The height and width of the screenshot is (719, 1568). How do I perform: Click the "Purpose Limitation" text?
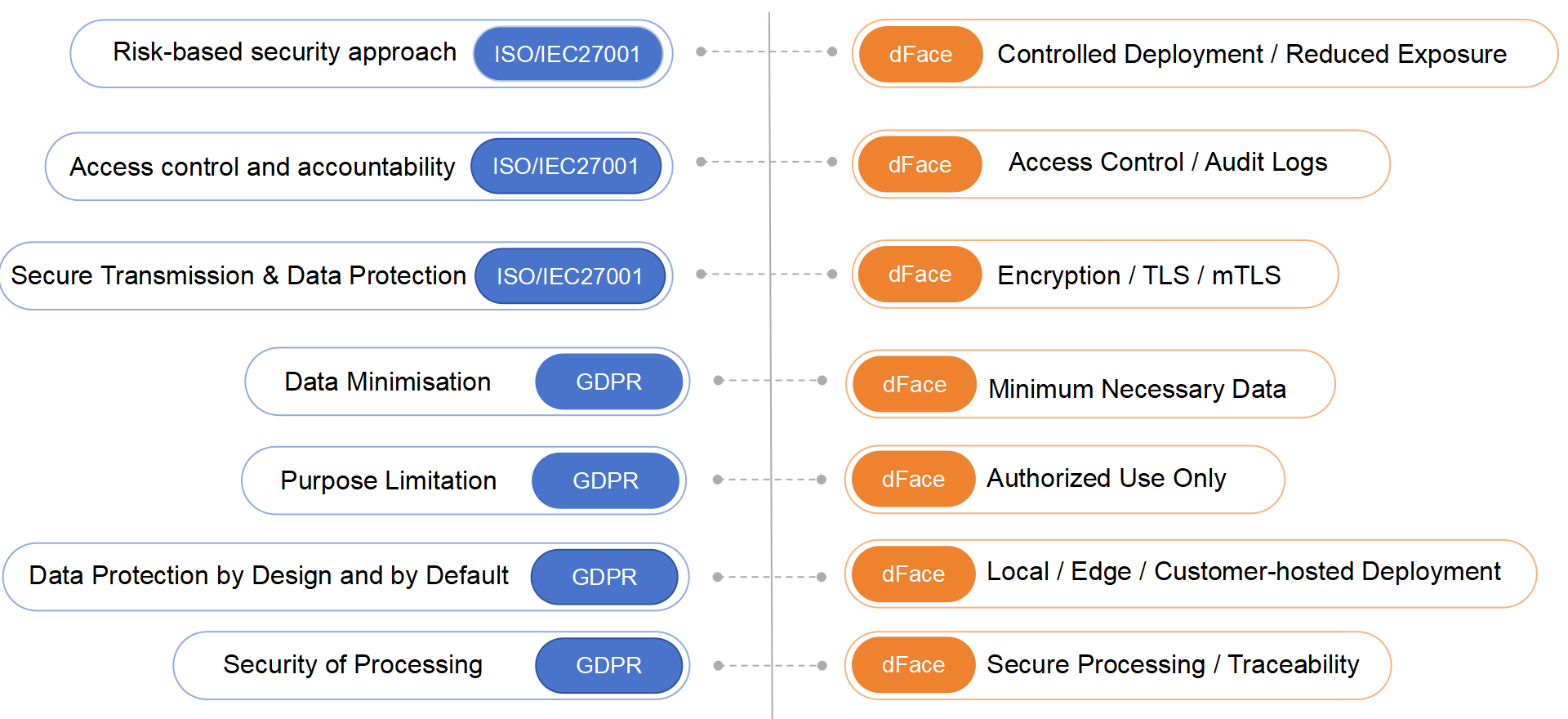(388, 480)
